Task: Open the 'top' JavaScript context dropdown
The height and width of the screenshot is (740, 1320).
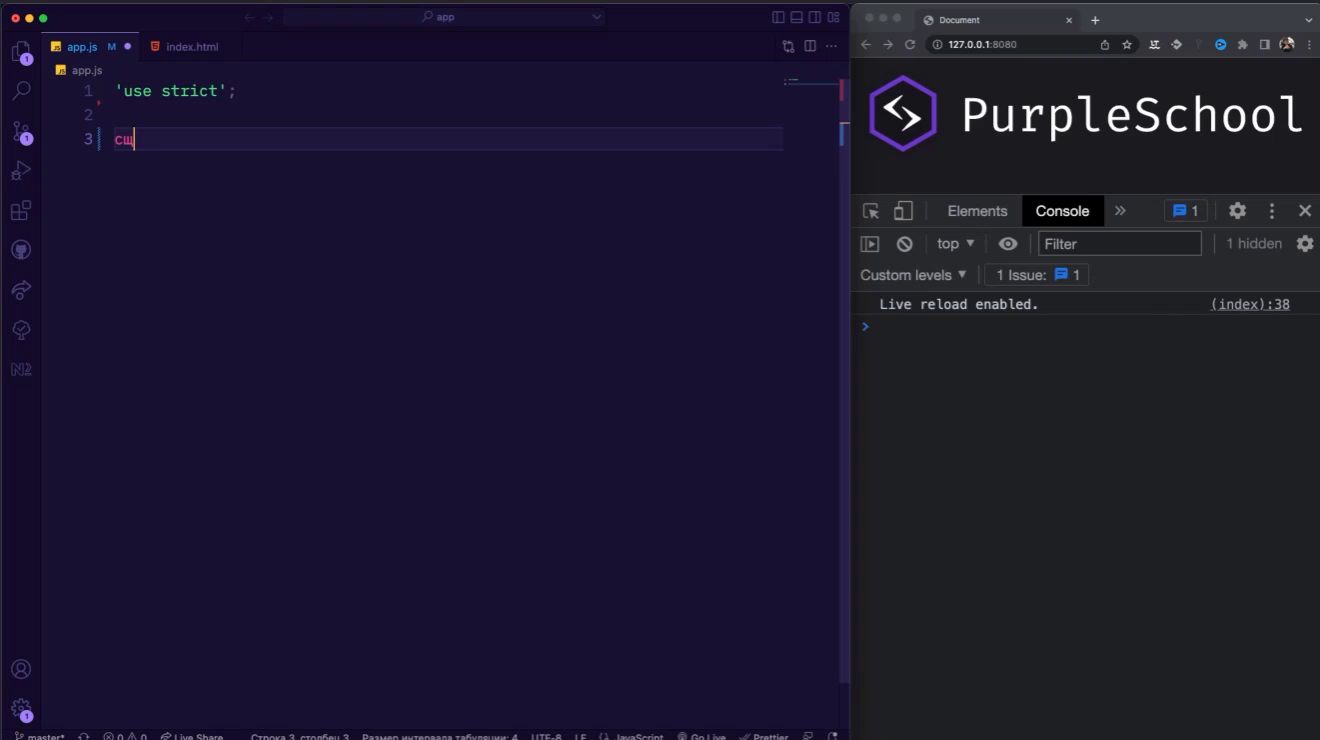Action: tap(955, 244)
